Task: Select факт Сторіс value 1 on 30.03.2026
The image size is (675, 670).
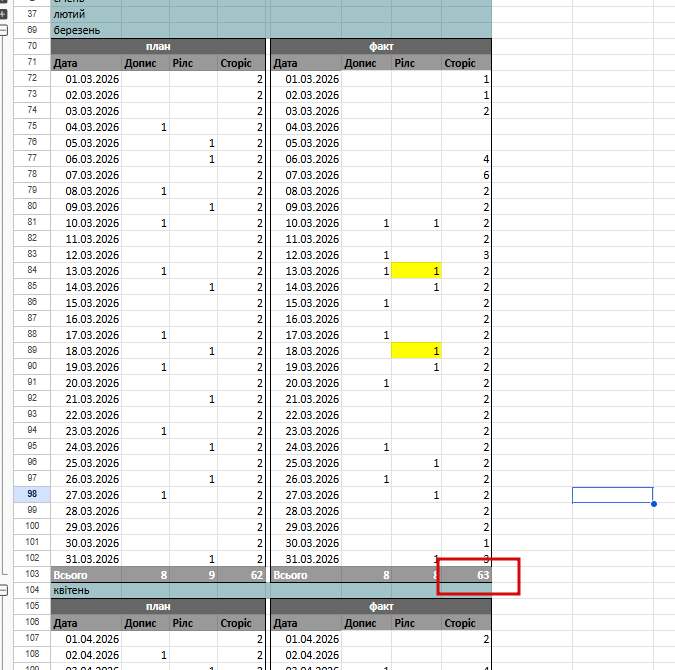Action: [x=466, y=543]
